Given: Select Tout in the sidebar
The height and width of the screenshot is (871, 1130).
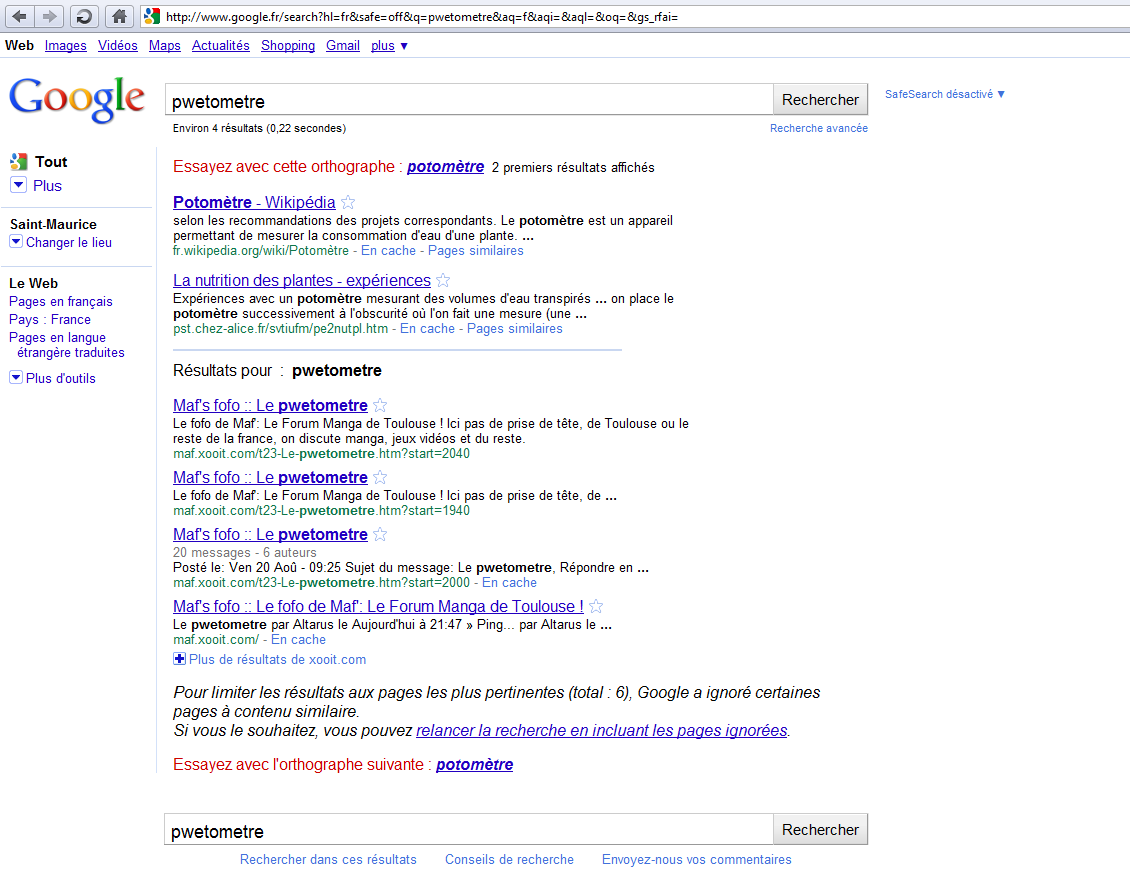Looking at the screenshot, I should pyautogui.click(x=51, y=162).
